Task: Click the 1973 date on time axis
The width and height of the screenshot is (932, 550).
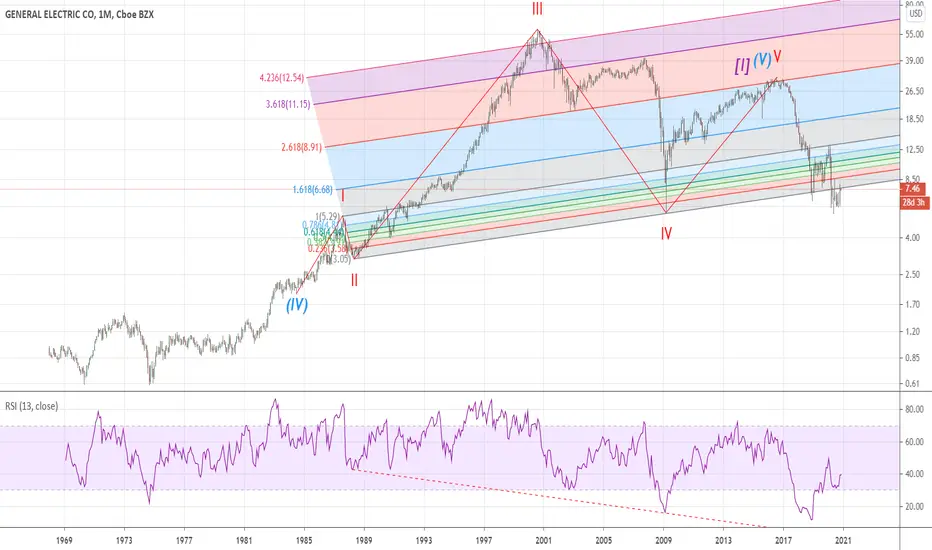Action: 124,540
